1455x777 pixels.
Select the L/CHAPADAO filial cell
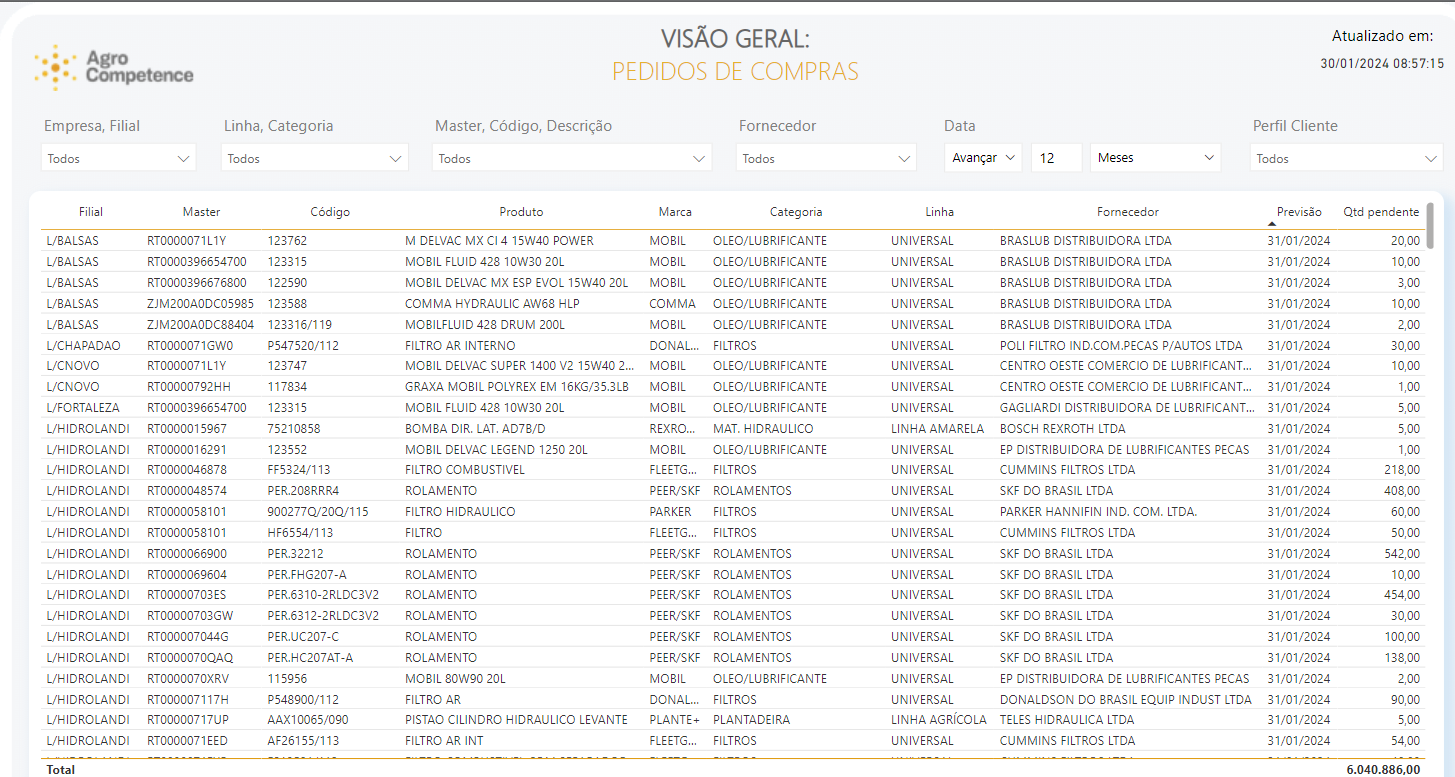coord(83,346)
